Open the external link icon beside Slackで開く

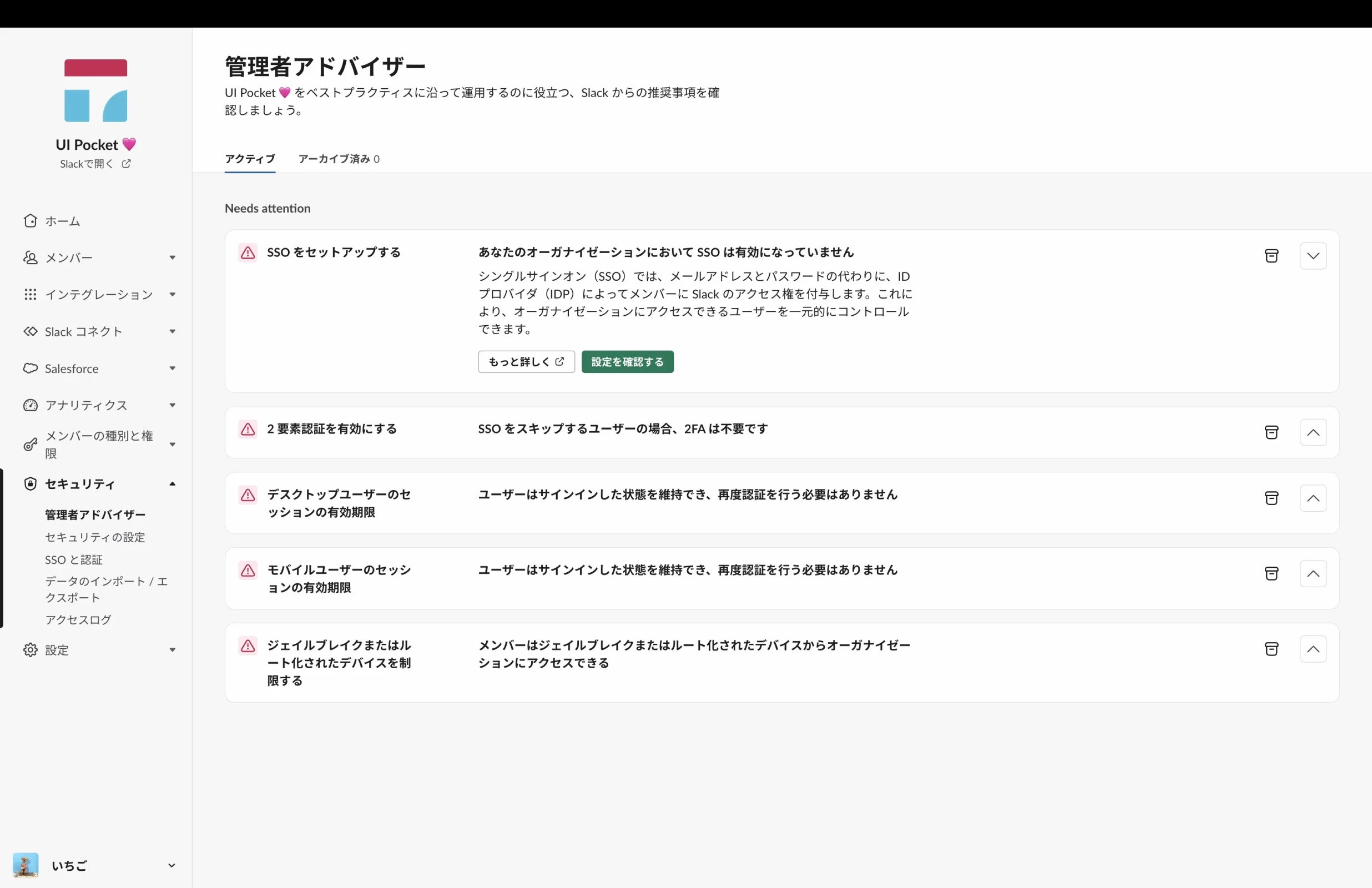coord(126,164)
